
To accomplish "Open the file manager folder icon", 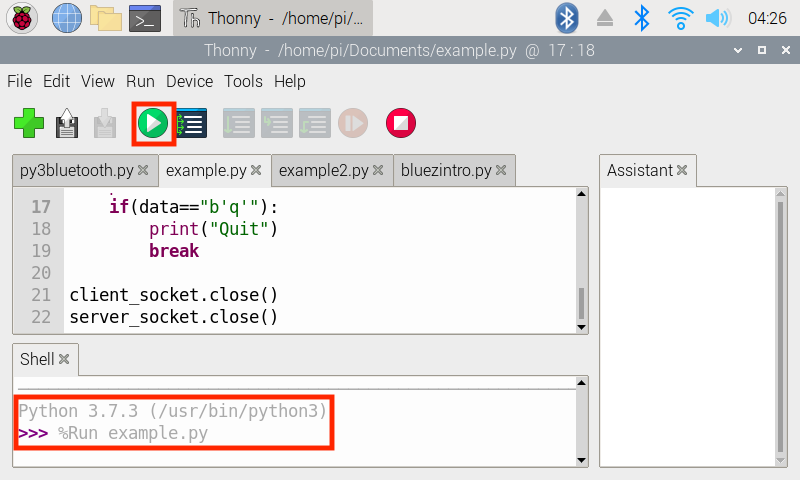I will pyautogui.click(x=106, y=18).
